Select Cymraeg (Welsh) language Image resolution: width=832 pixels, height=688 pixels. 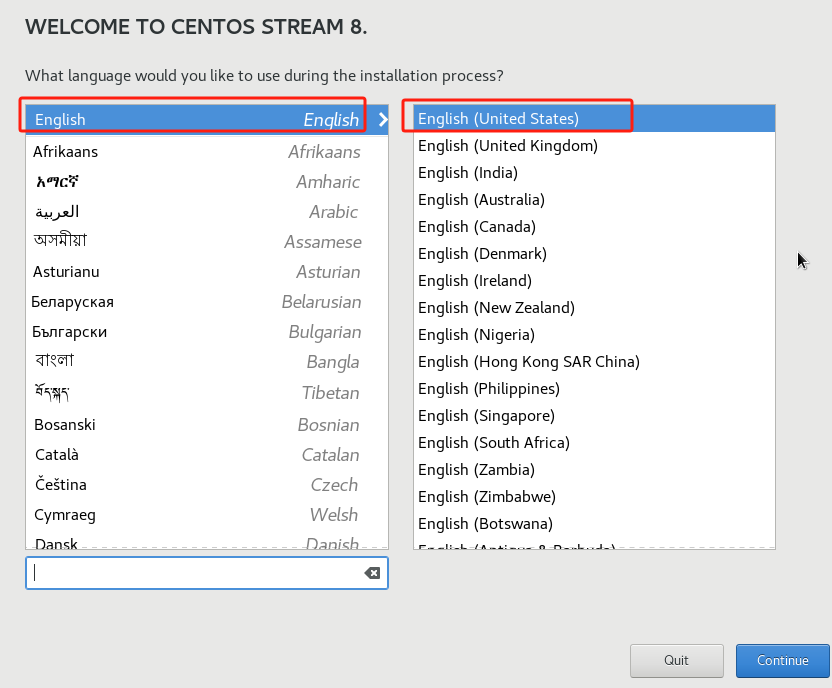click(x=207, y=515)
